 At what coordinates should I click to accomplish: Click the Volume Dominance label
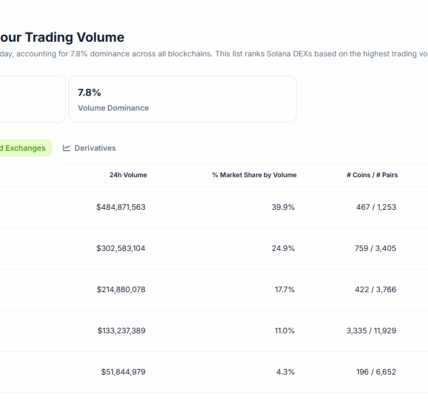pos(113,108)
